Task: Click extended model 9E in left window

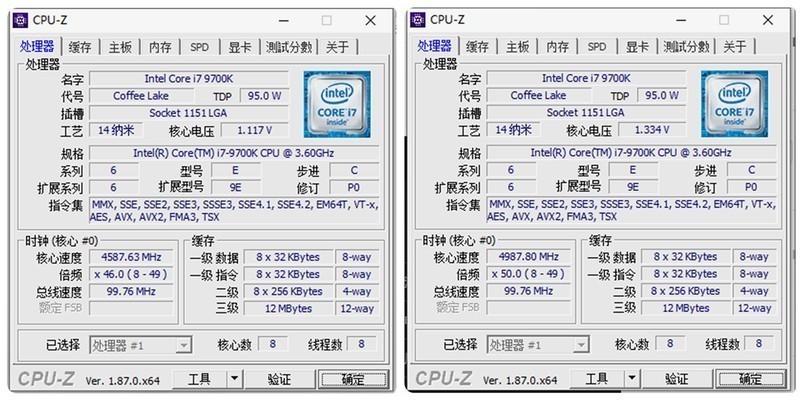Action: pos(236,188)
